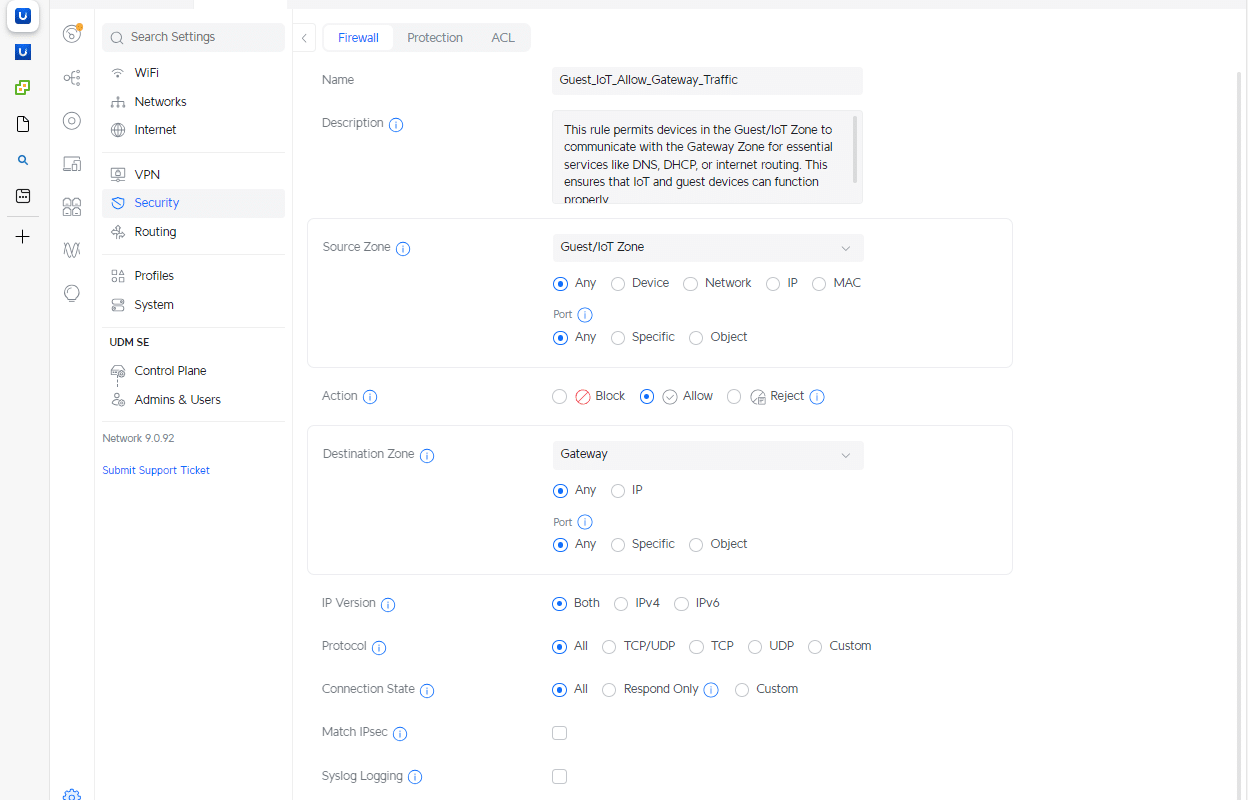The width and height of the screenshot is (1248, 800).
Task: Open the Source Zone dropdown
Action: 708,248
